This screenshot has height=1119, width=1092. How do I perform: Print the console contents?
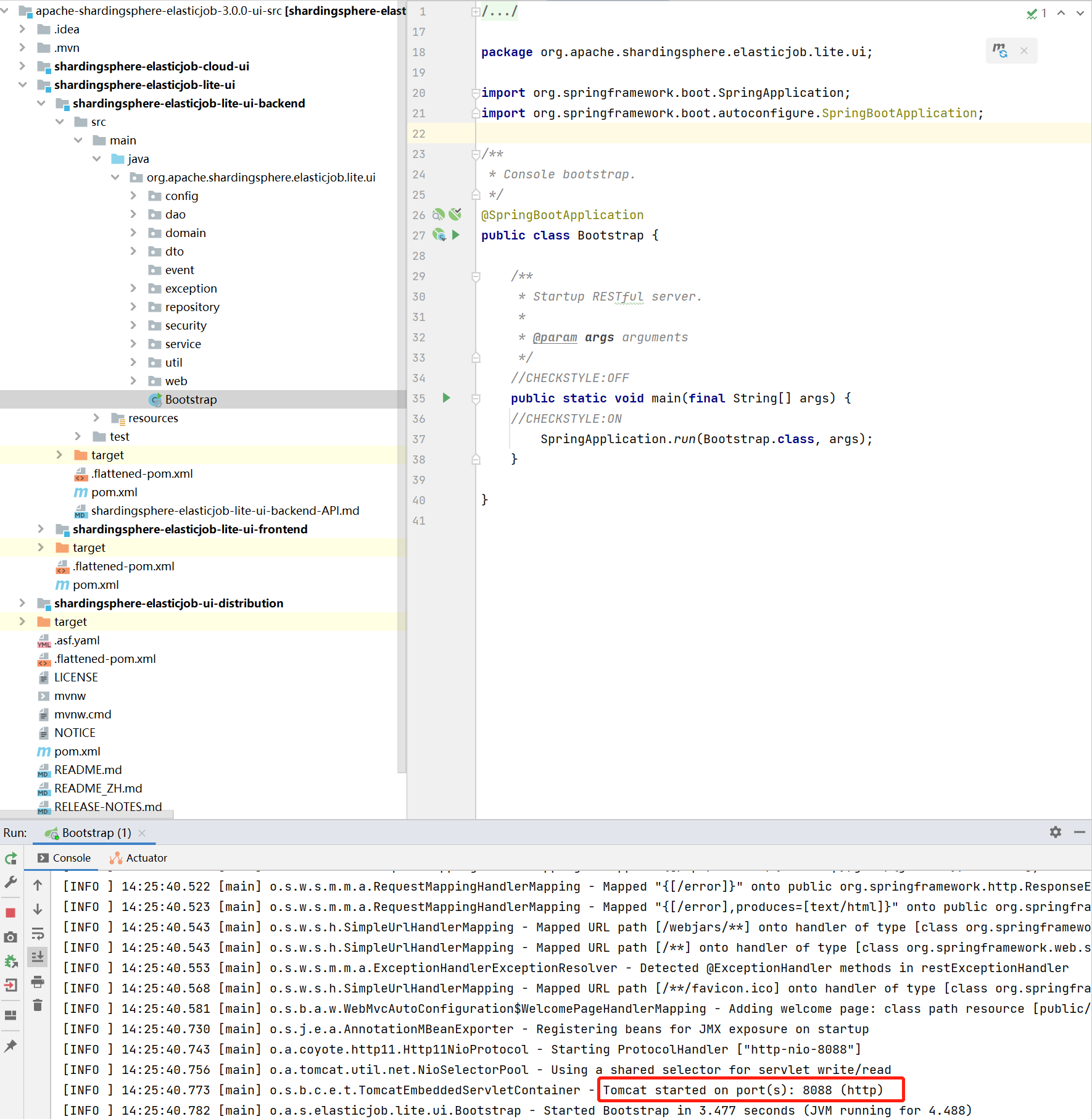(x=38, y=983)
